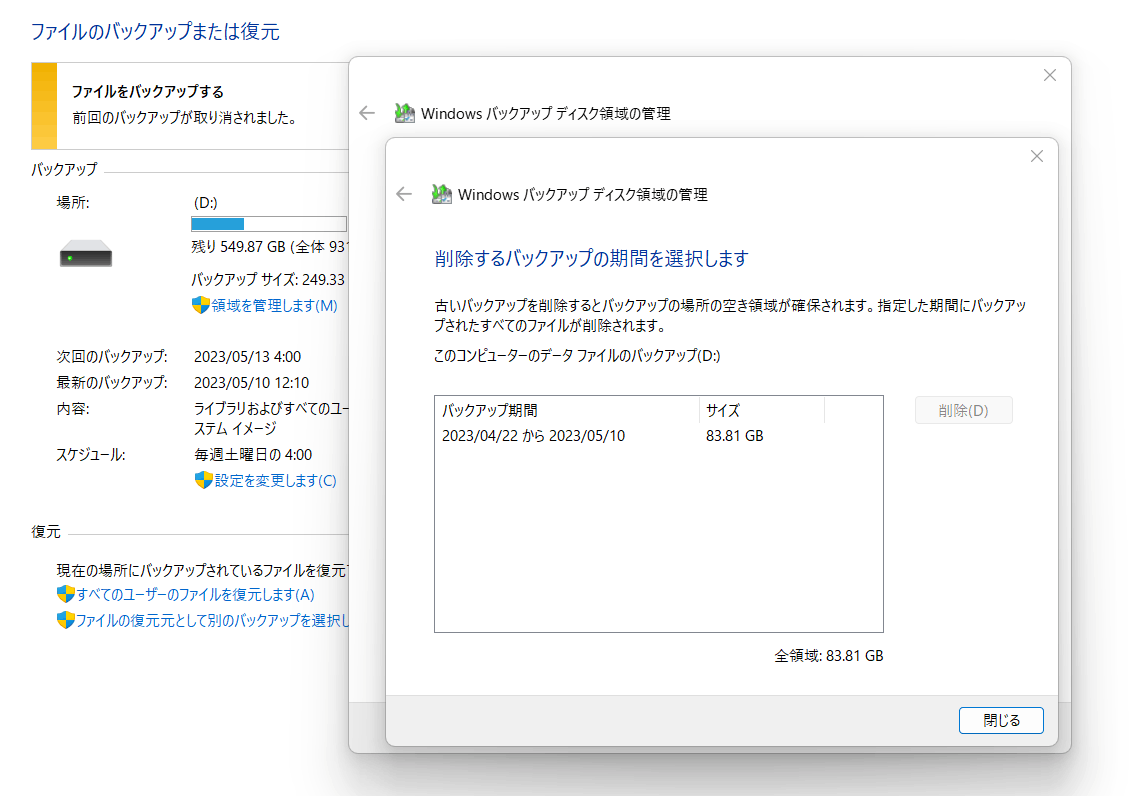Click the 閉じる button

[x=1001, y=720]
